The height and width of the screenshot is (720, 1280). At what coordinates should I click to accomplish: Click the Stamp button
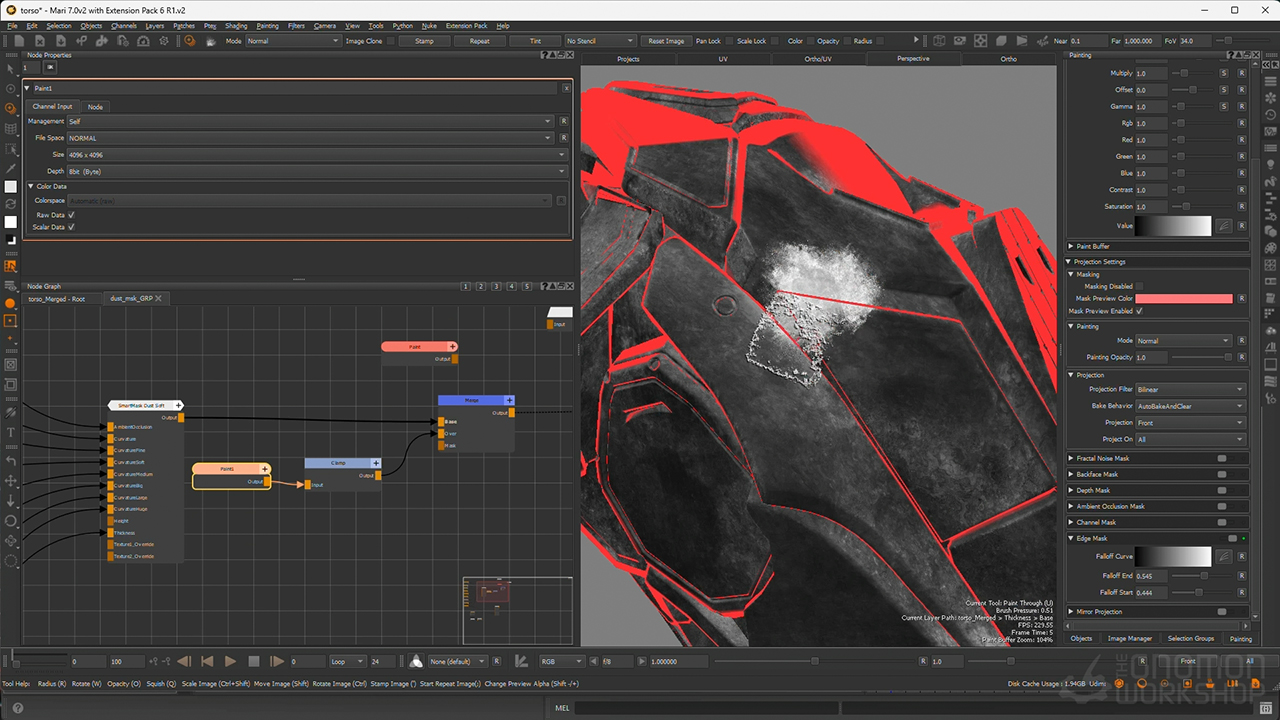pos(424,41)
